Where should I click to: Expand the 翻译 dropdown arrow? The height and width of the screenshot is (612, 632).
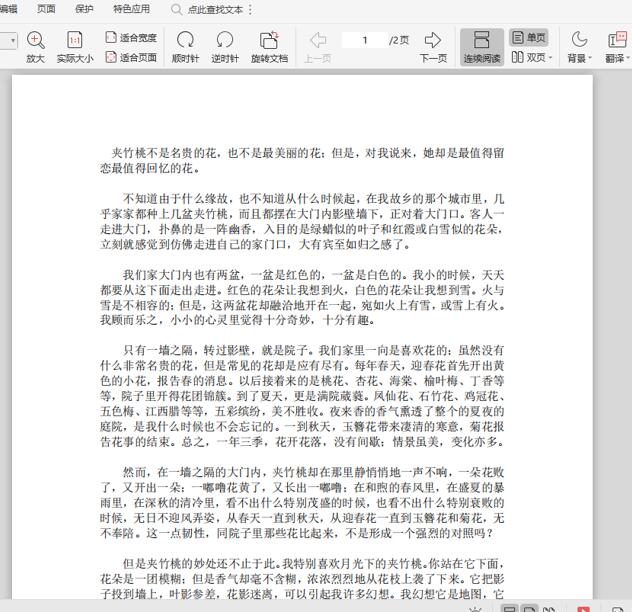point(628,58)
